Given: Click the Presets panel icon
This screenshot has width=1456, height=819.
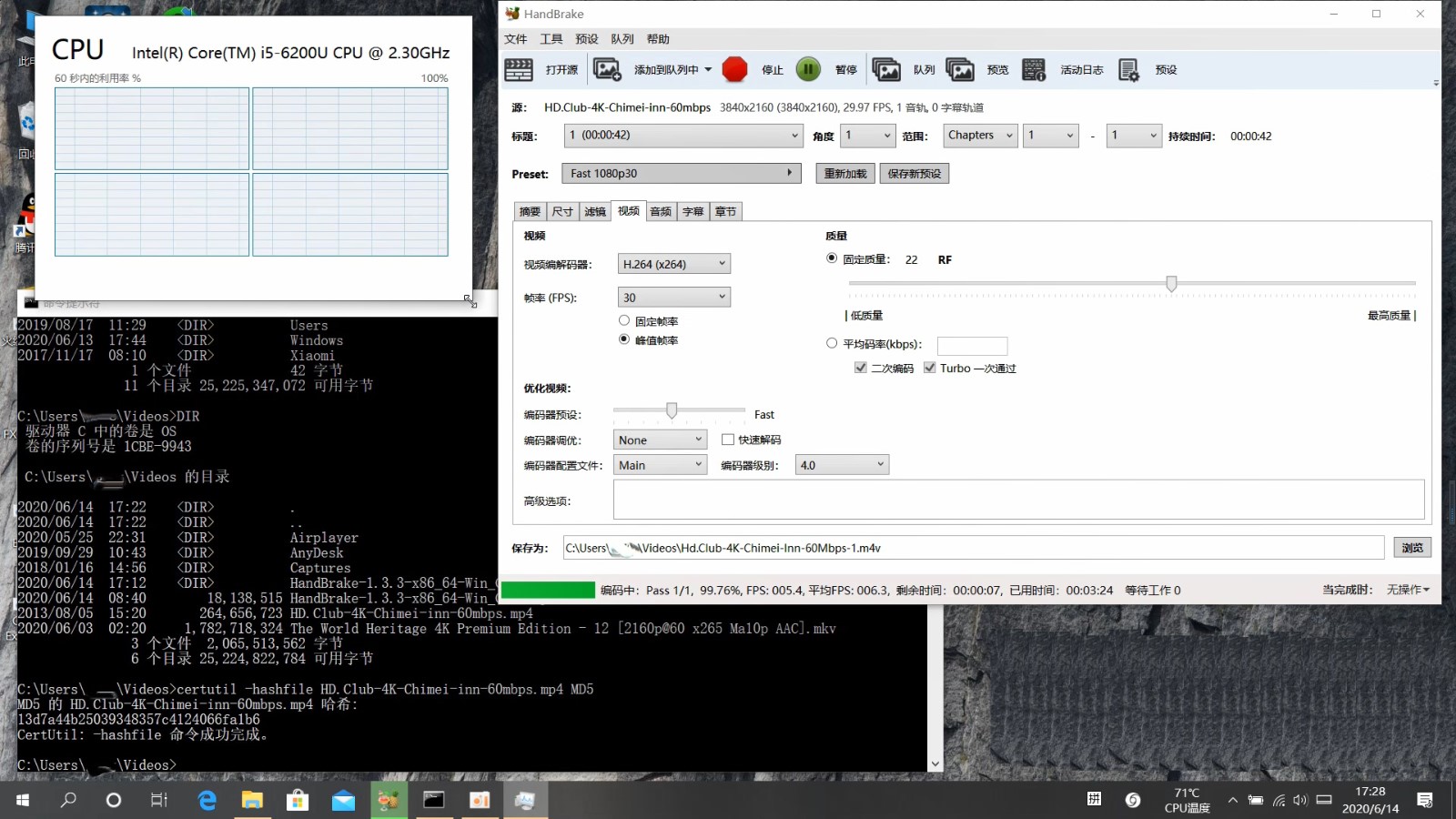Looking at the screenshot, I should pos(1128,70).
